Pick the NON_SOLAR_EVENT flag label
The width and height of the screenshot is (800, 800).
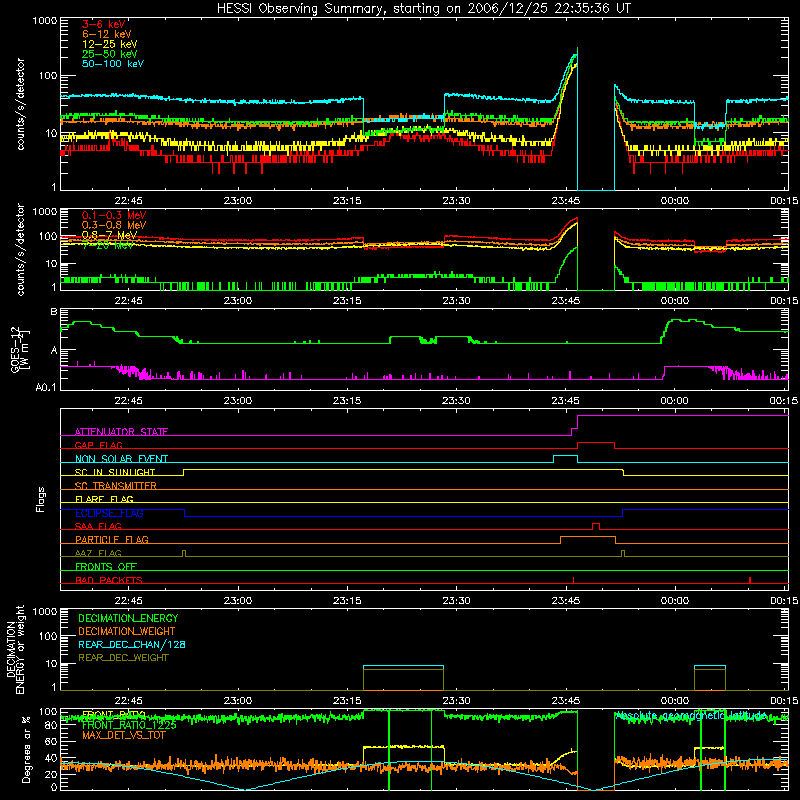click(x=121, y=459)
